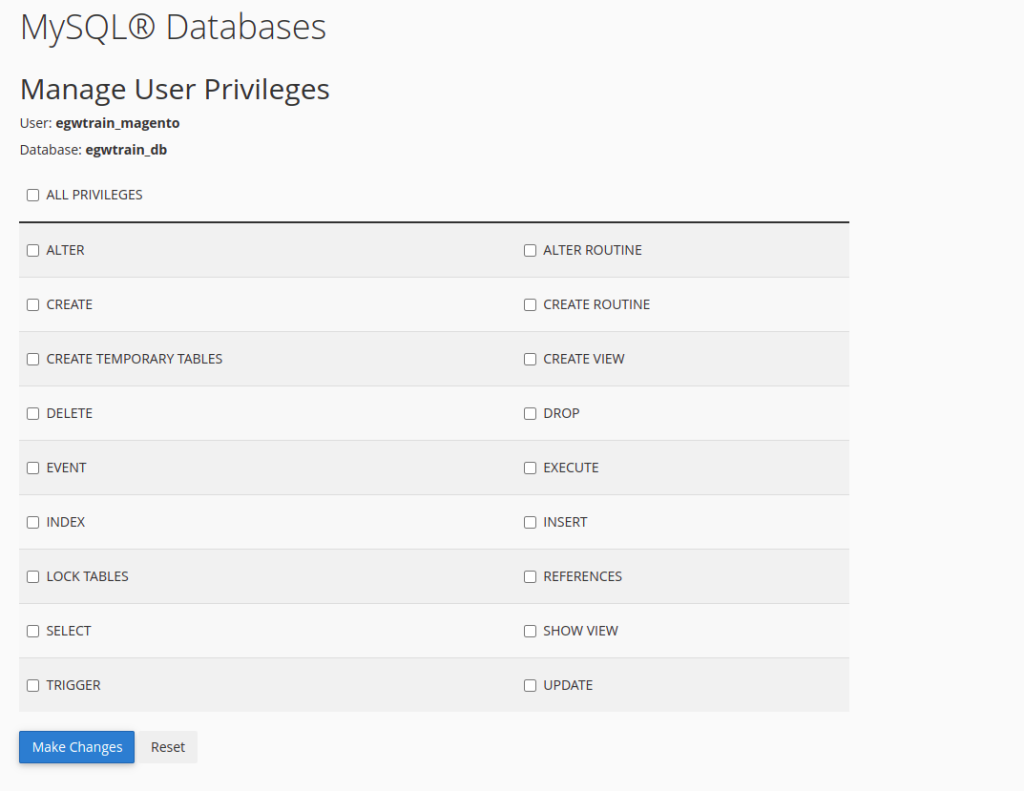This screenshot has width=1024, height=791.
Task: Tick the CREATE VIEW checkbox
Action: (x=530, y=359)
